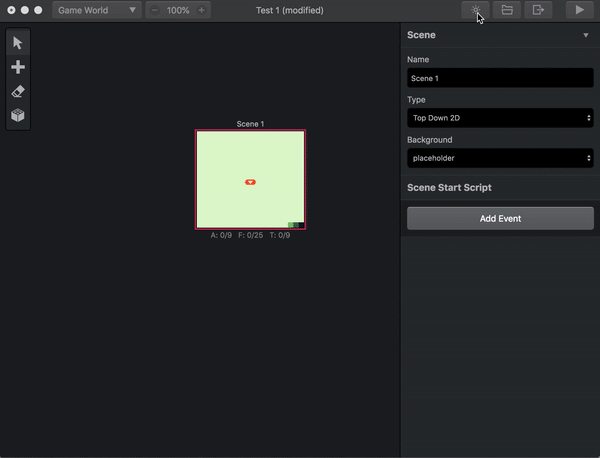
Task: Click the Scene Start Script header
Action: pyautogui.click(x=449, y=187)
